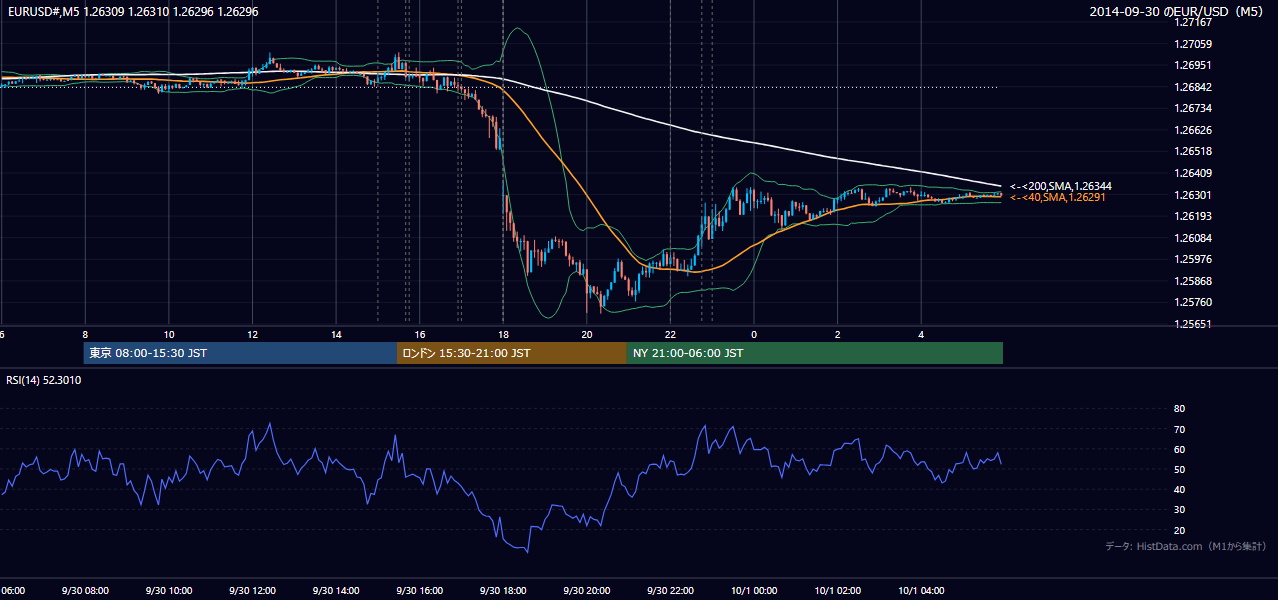Viewport: 1278px width, 600px height.
Task: Click the RSI 40 level label
Action: point(1179,489)
